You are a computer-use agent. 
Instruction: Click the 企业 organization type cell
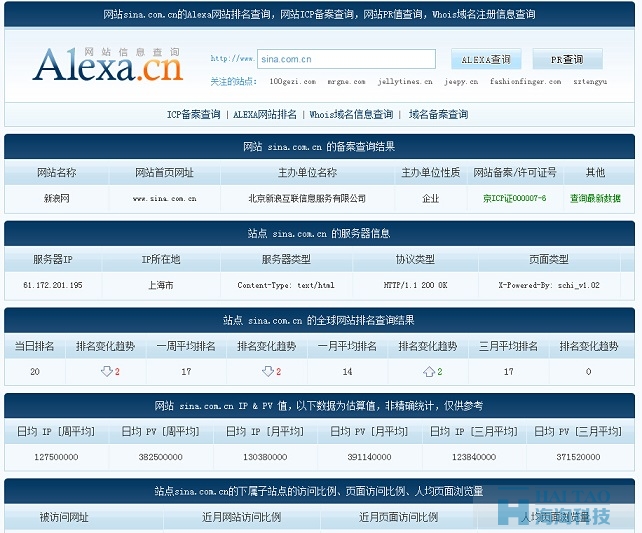coord(430,199)
